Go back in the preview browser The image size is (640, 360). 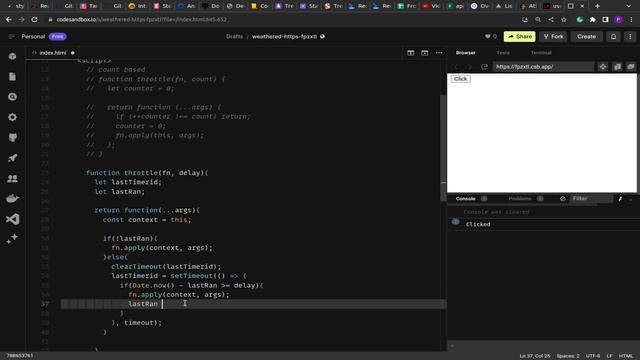pyautogui.click(x=457, y=67)
